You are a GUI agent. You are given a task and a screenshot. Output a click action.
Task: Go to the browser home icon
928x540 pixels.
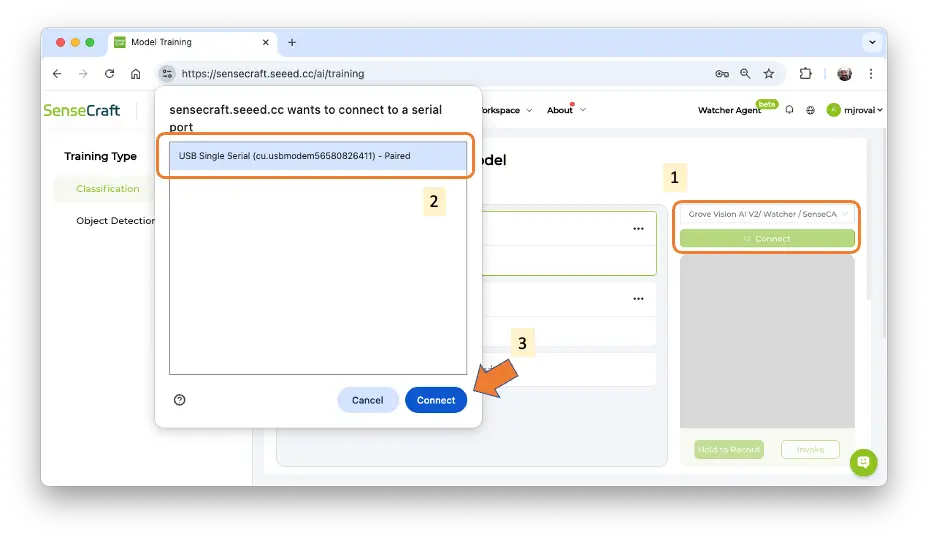(x=136, y=74)
